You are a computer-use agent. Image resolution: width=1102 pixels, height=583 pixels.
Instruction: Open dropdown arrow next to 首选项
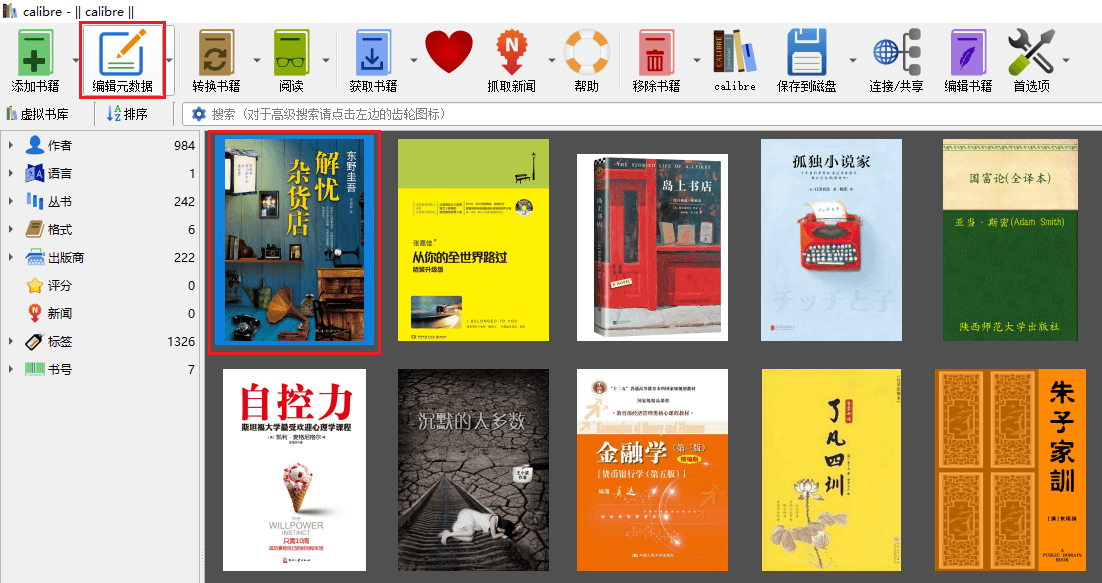(1066, 60)
